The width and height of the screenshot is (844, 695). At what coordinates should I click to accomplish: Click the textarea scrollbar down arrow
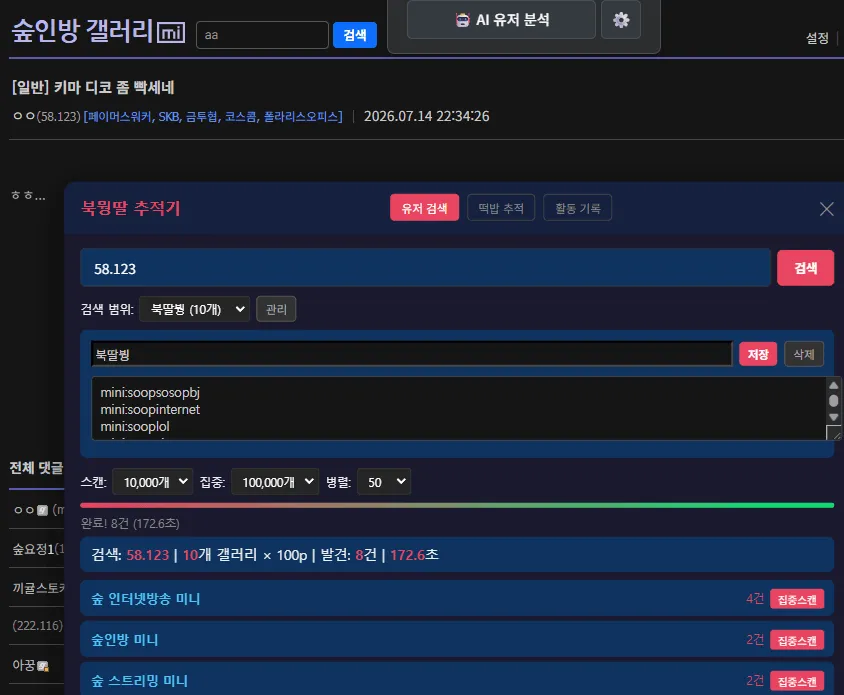pos(833,417)
